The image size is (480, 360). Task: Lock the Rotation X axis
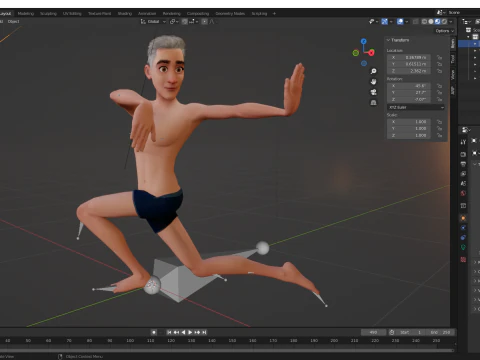click(x=439, y=86)
